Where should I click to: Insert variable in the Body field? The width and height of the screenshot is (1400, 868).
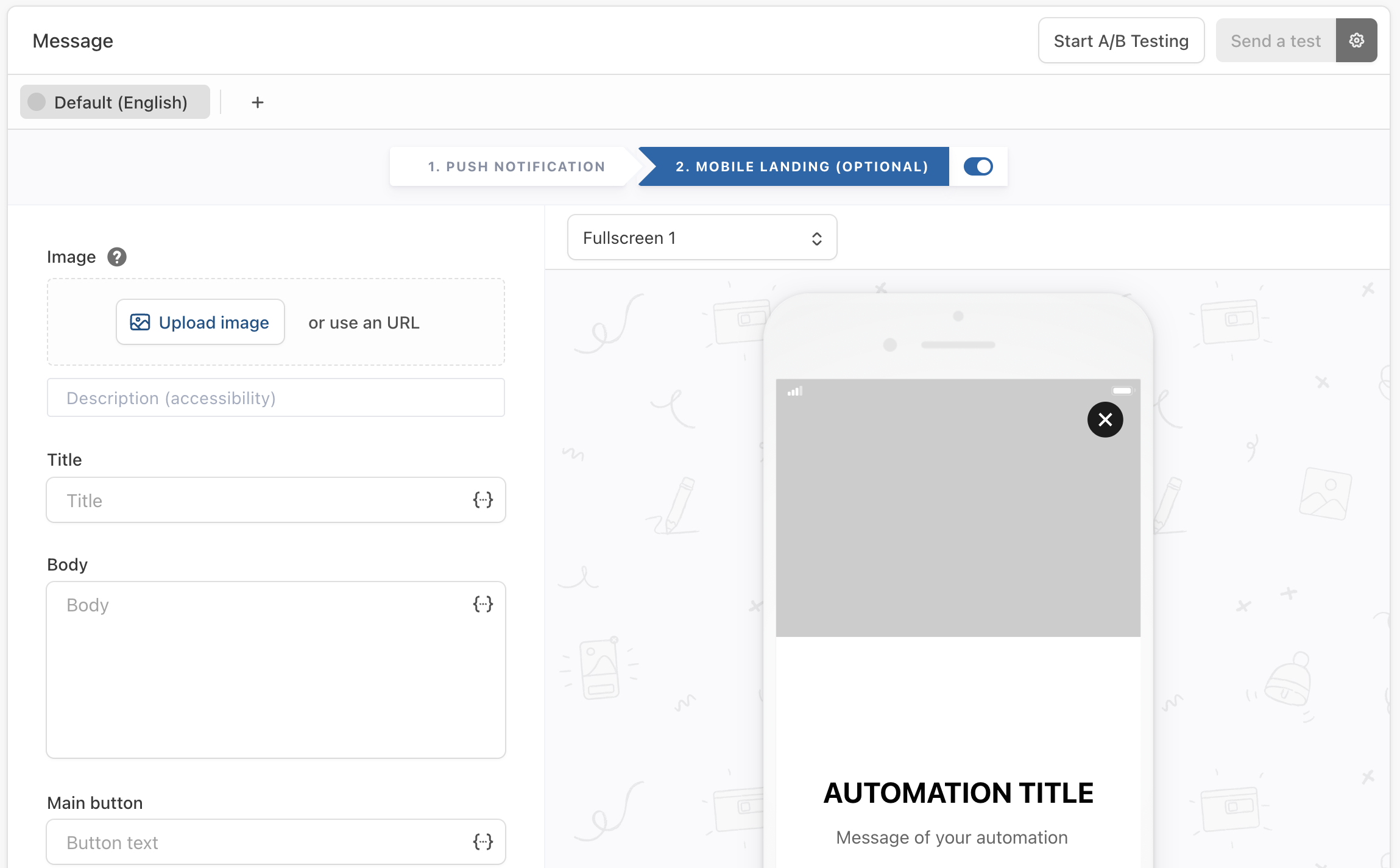(x=483, y=604)
